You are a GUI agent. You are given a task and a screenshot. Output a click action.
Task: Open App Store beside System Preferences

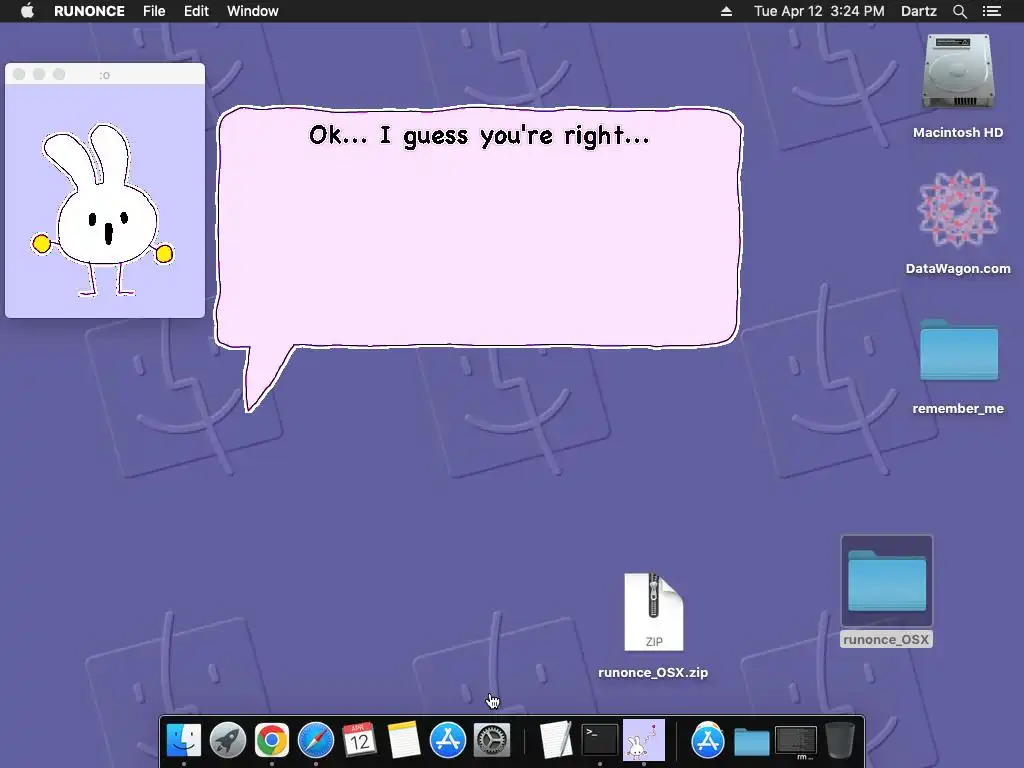(x=447, y=741)
